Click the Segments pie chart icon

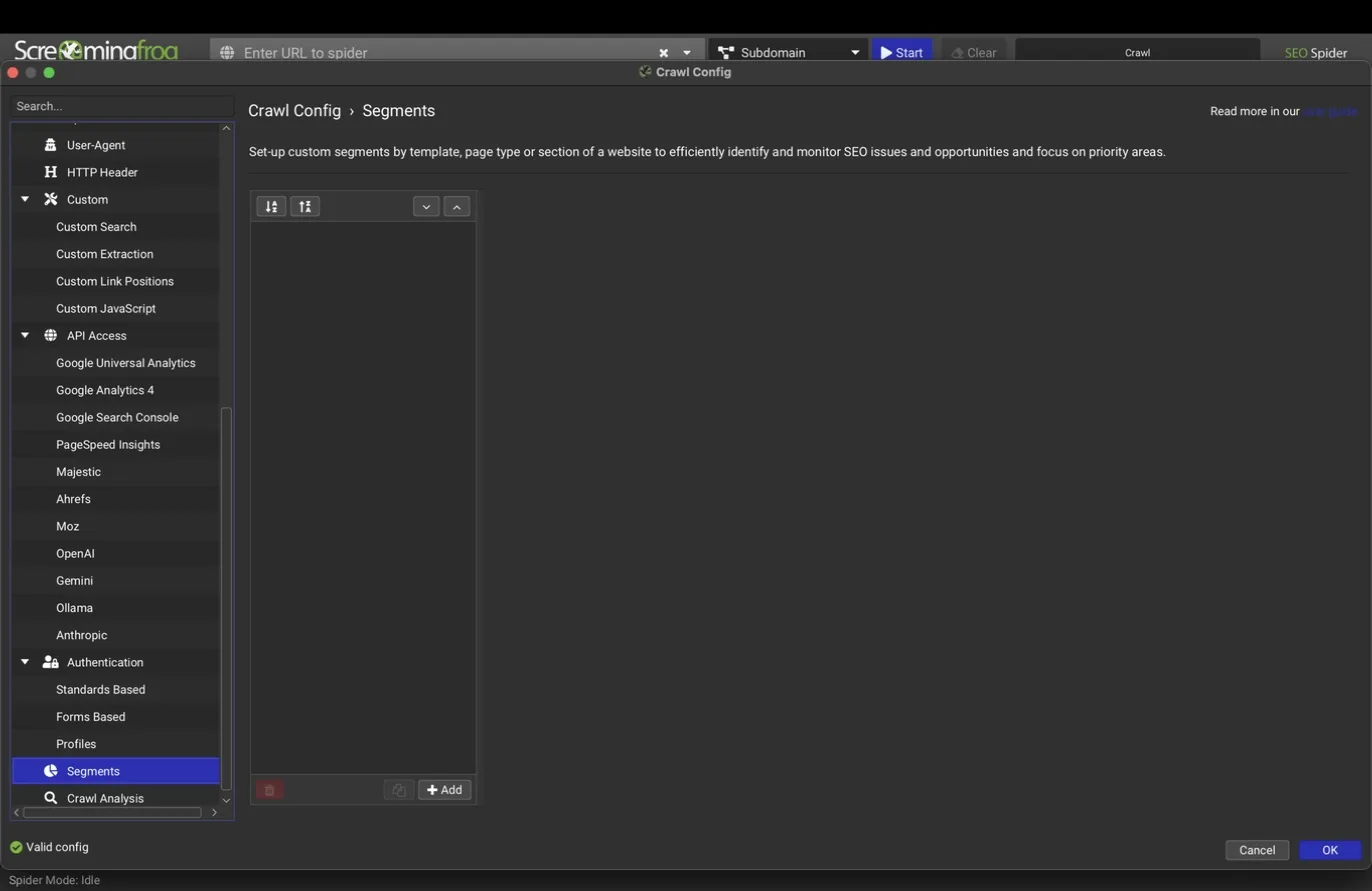click(x=50, y=771)
